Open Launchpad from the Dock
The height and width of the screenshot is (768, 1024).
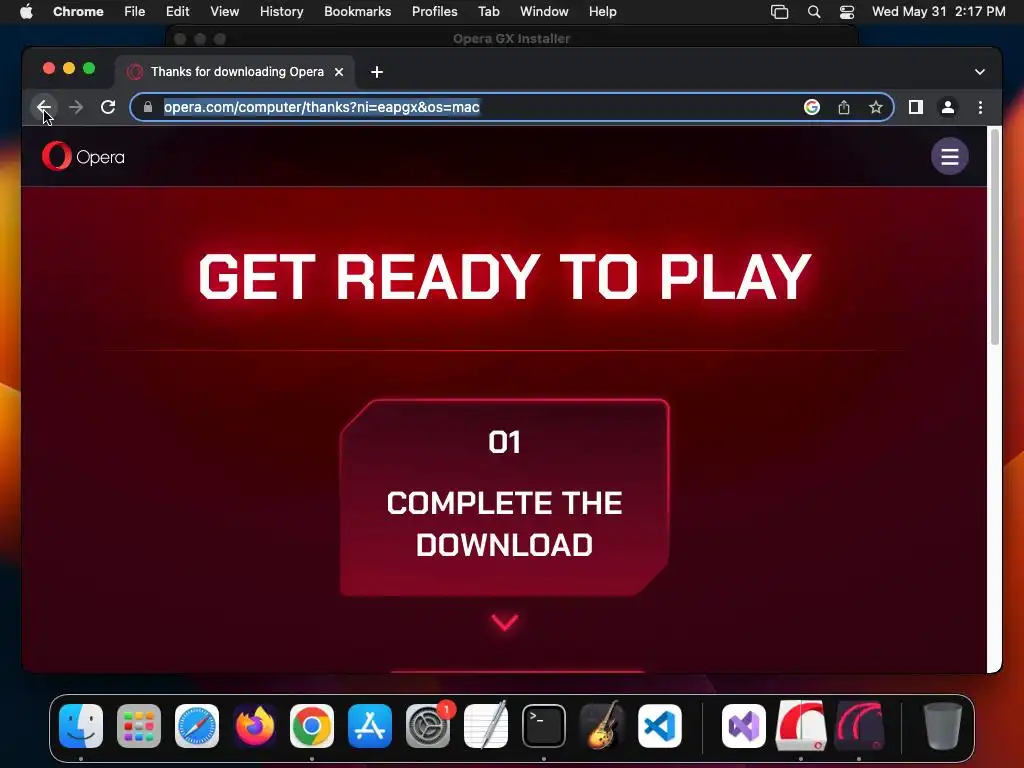pos(139,726)
